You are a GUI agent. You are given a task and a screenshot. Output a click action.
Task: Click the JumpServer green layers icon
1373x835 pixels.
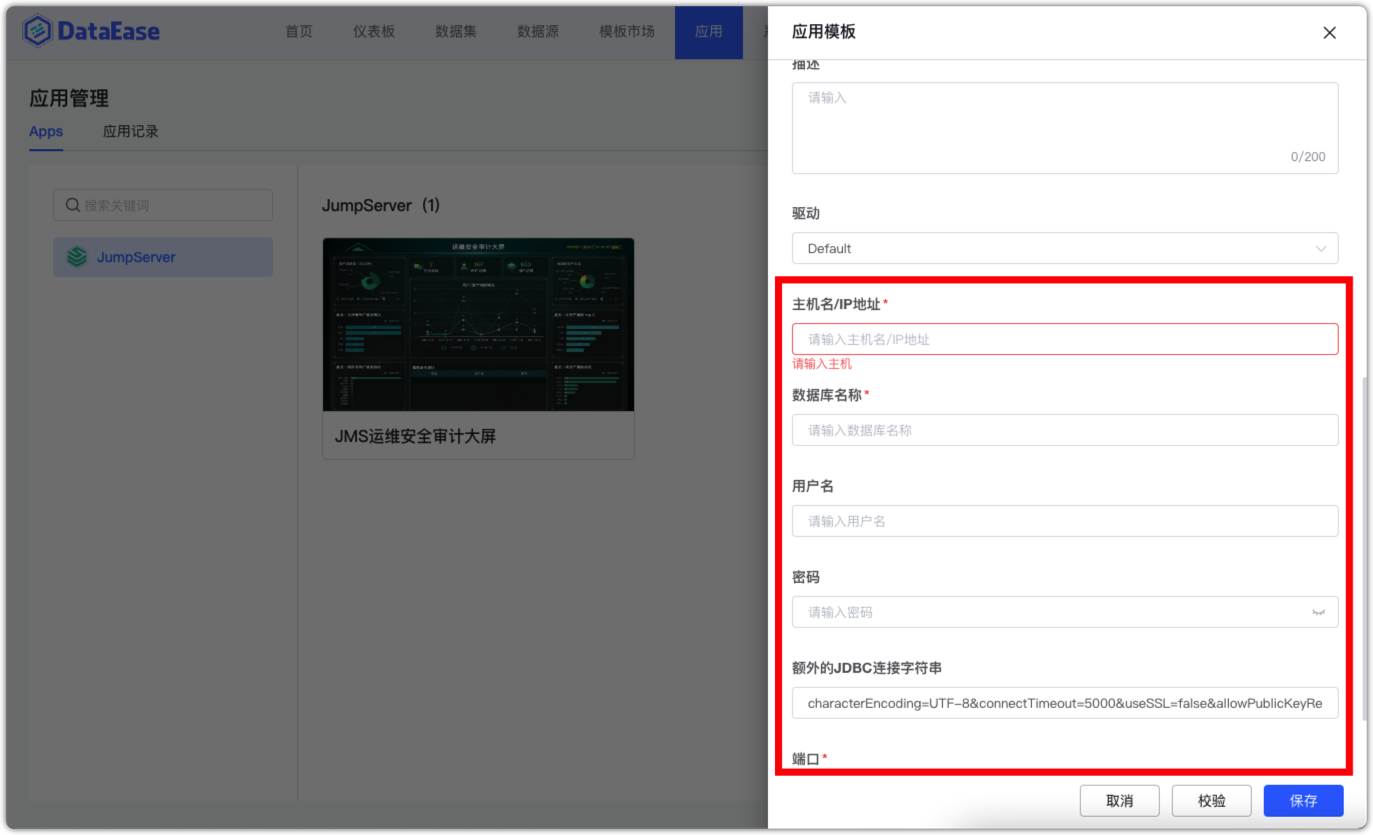point(77,257)
